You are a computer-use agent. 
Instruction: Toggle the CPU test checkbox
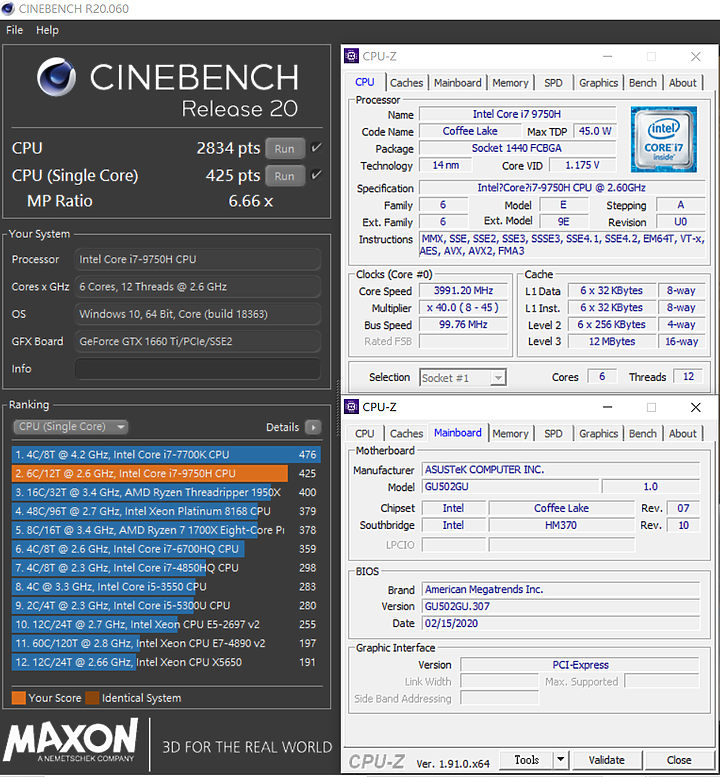tap(316, 148)
